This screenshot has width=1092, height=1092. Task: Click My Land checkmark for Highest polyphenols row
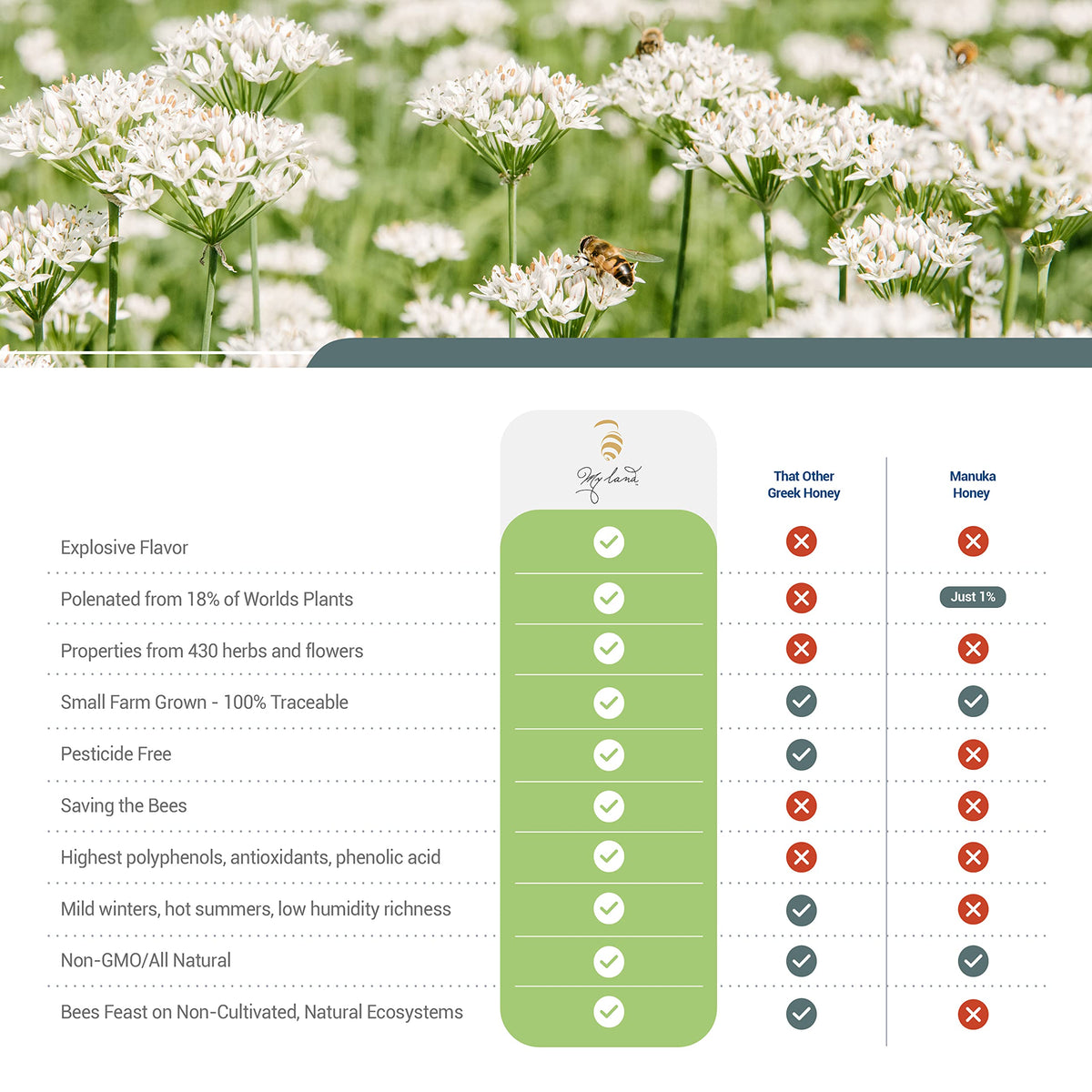(609, 856)
